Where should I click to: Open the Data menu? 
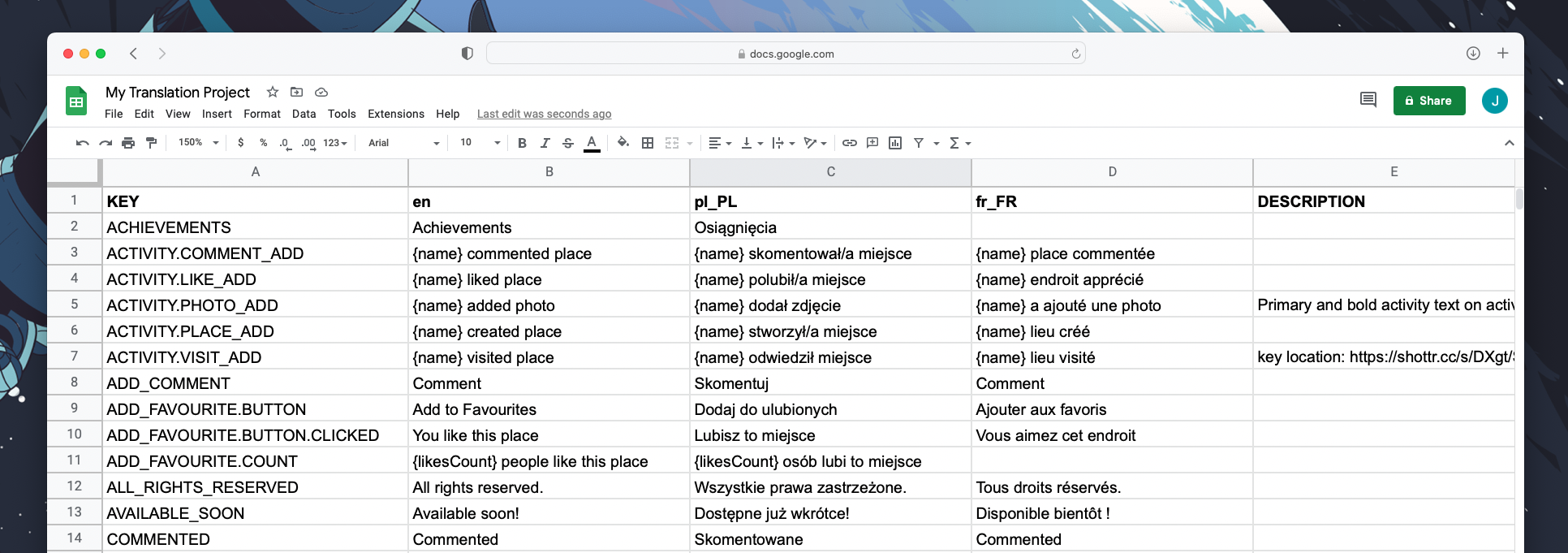[x=304, y=114]
